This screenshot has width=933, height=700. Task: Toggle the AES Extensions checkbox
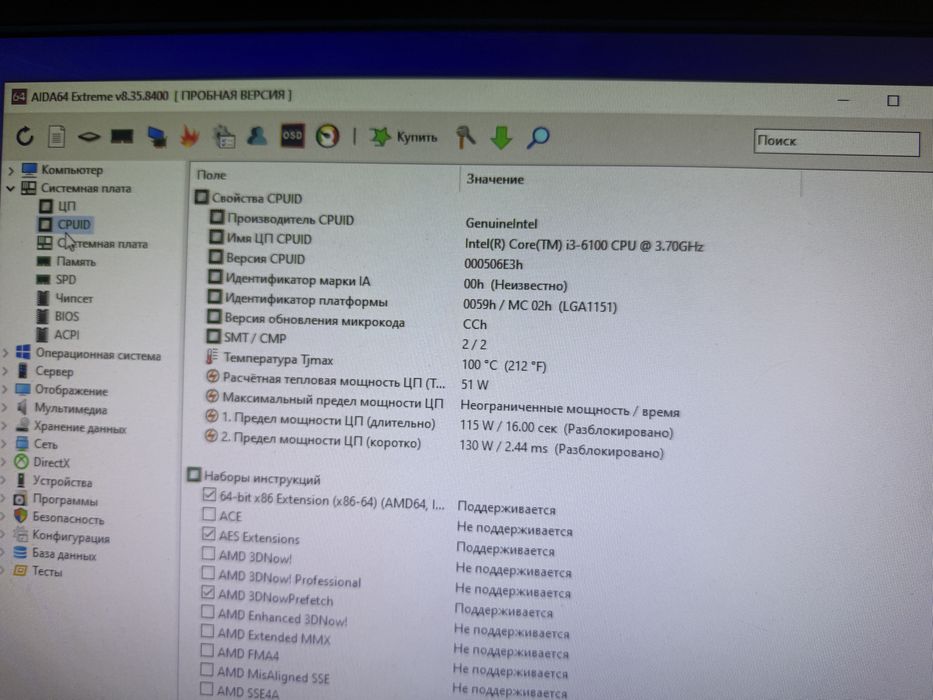[208, 533]
